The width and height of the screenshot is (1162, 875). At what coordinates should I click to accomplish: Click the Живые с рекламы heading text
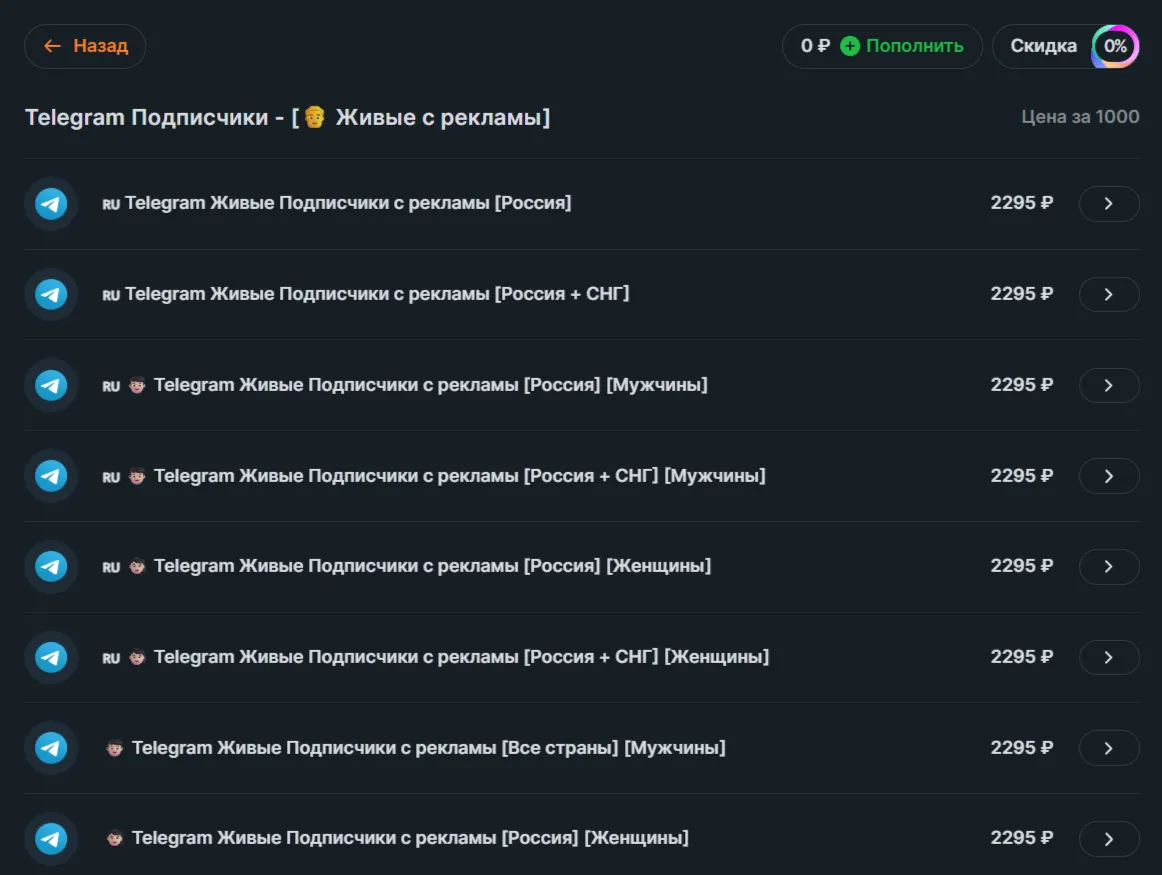coord(439,117)
